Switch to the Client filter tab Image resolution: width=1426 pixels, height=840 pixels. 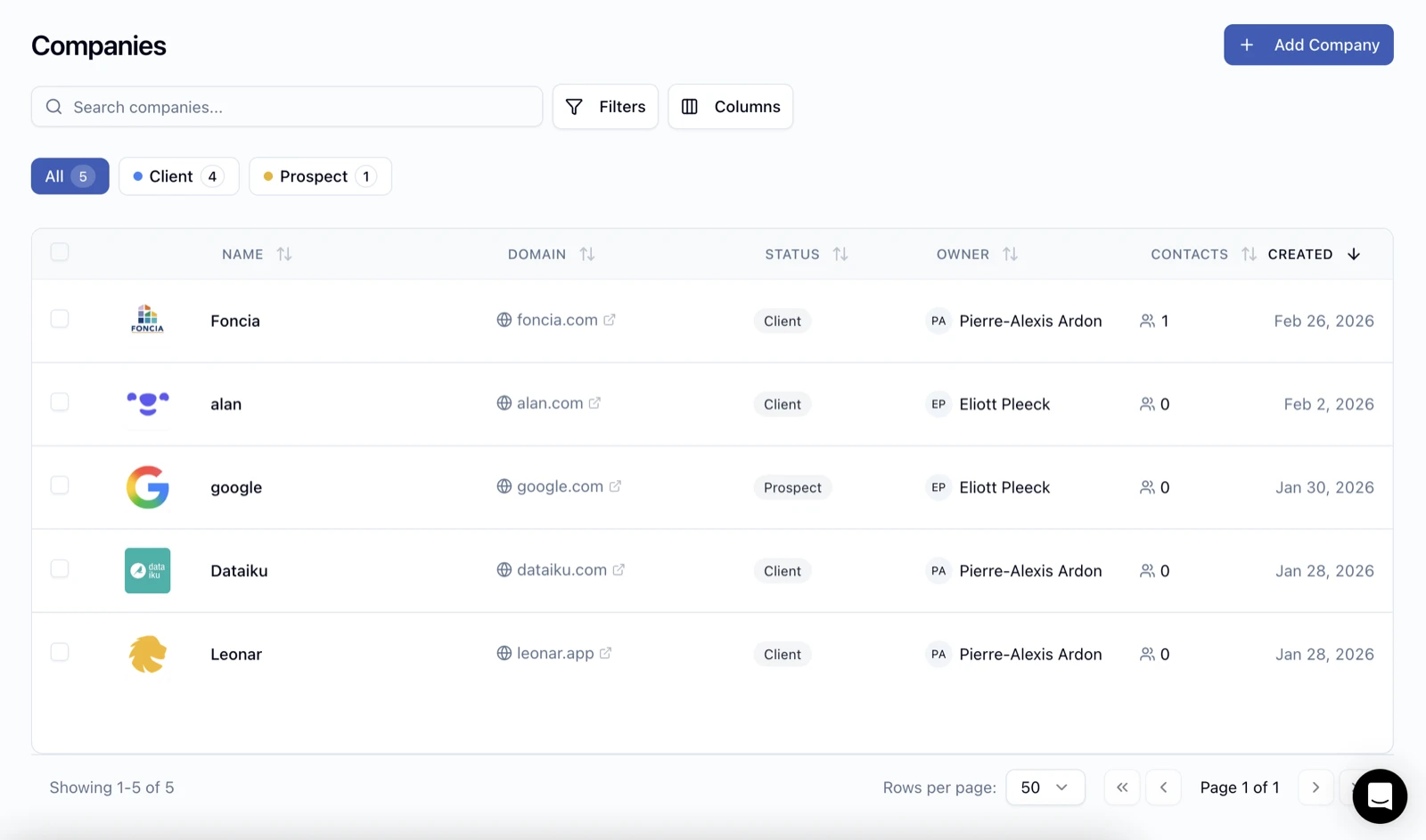[x=178, y=175]
